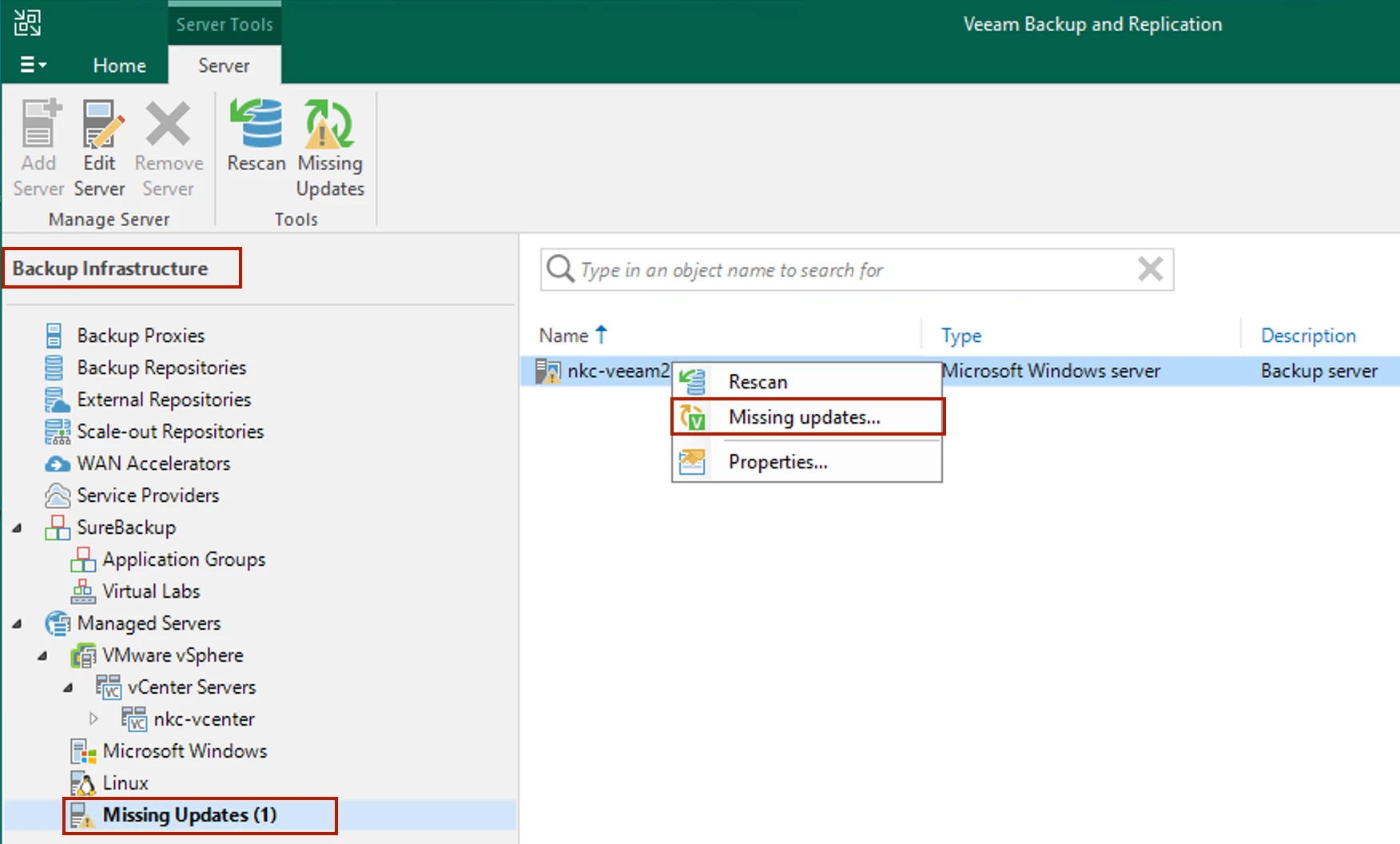1400x844 pixels.
Task: Open the VMware vSphere label in the tree
Action: (173, 655)
